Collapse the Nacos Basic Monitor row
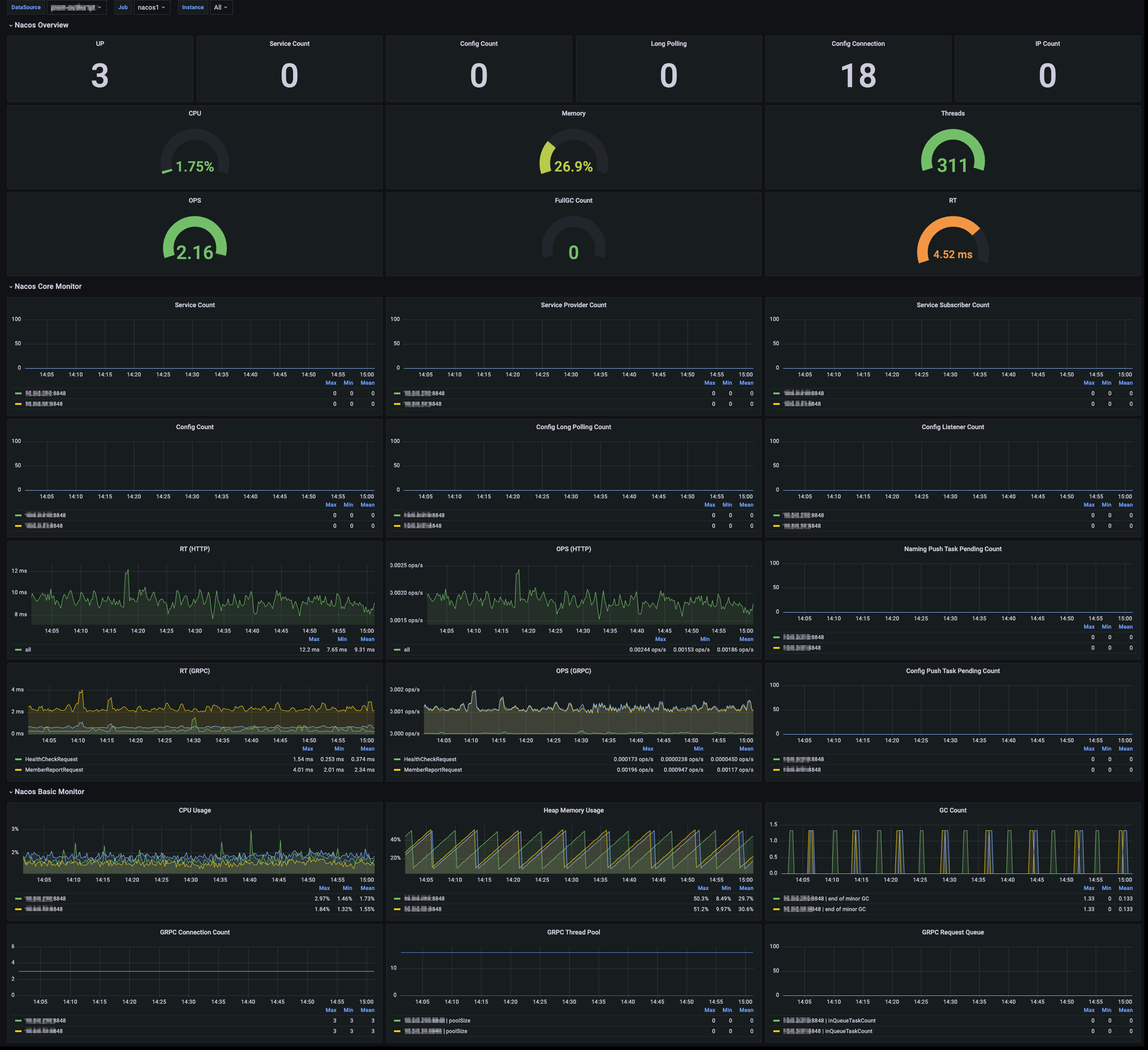This screenshot has height=1050, width=1148. point(49,791)
